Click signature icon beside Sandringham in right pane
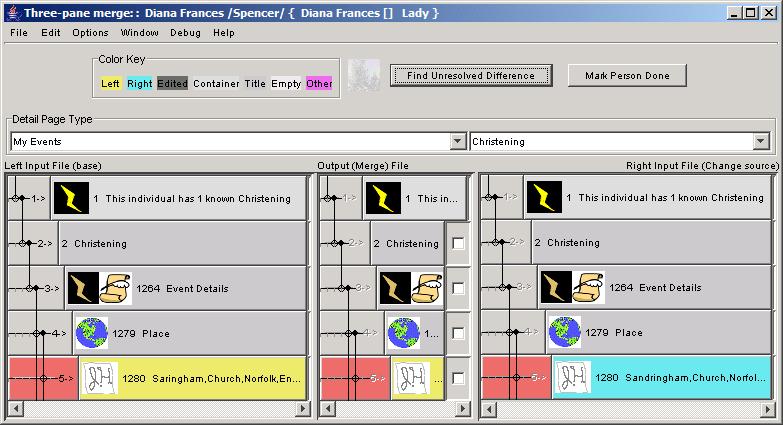Viewport: 783px width, 425px height. [x=573, y=379]
